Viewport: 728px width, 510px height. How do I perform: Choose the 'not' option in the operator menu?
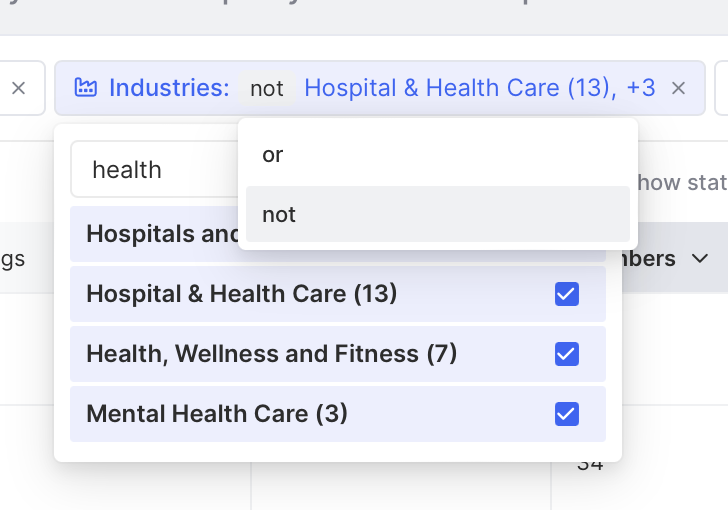pos(438,214)
